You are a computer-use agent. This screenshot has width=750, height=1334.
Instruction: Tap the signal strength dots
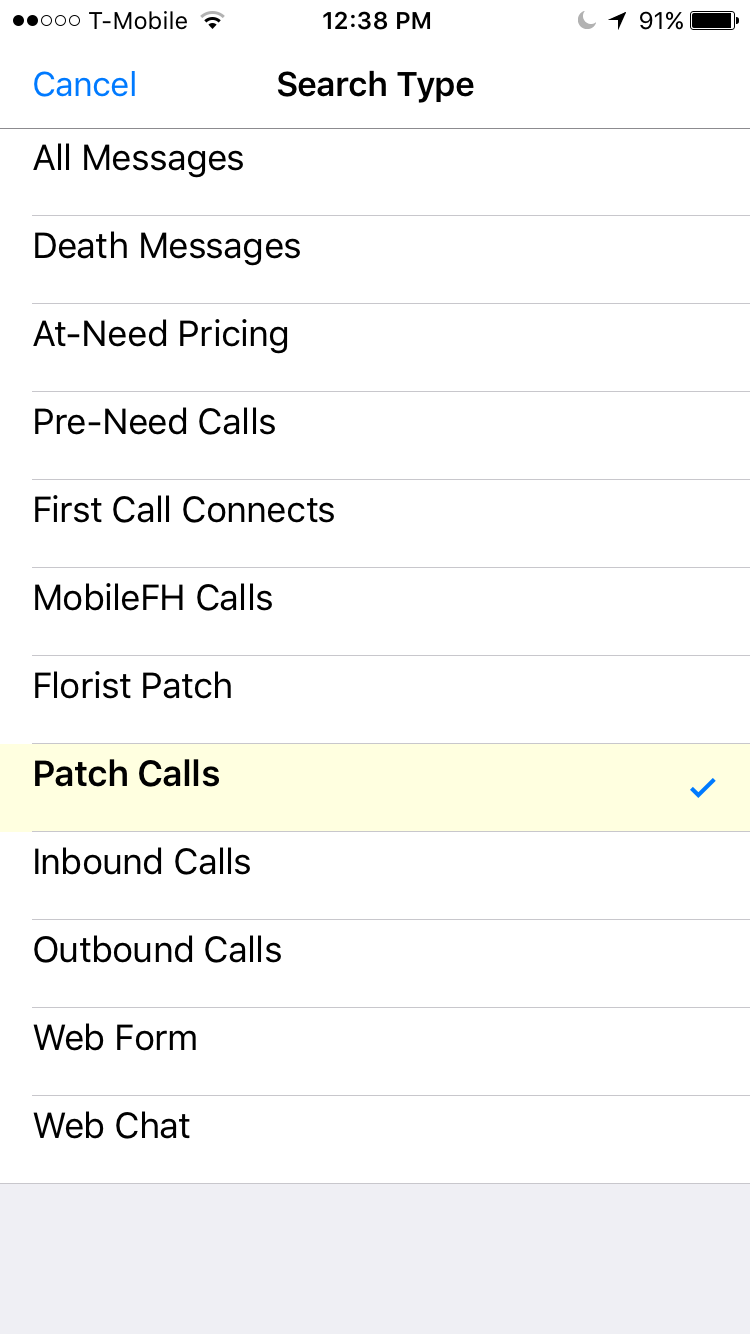click(x=46, y=21)
